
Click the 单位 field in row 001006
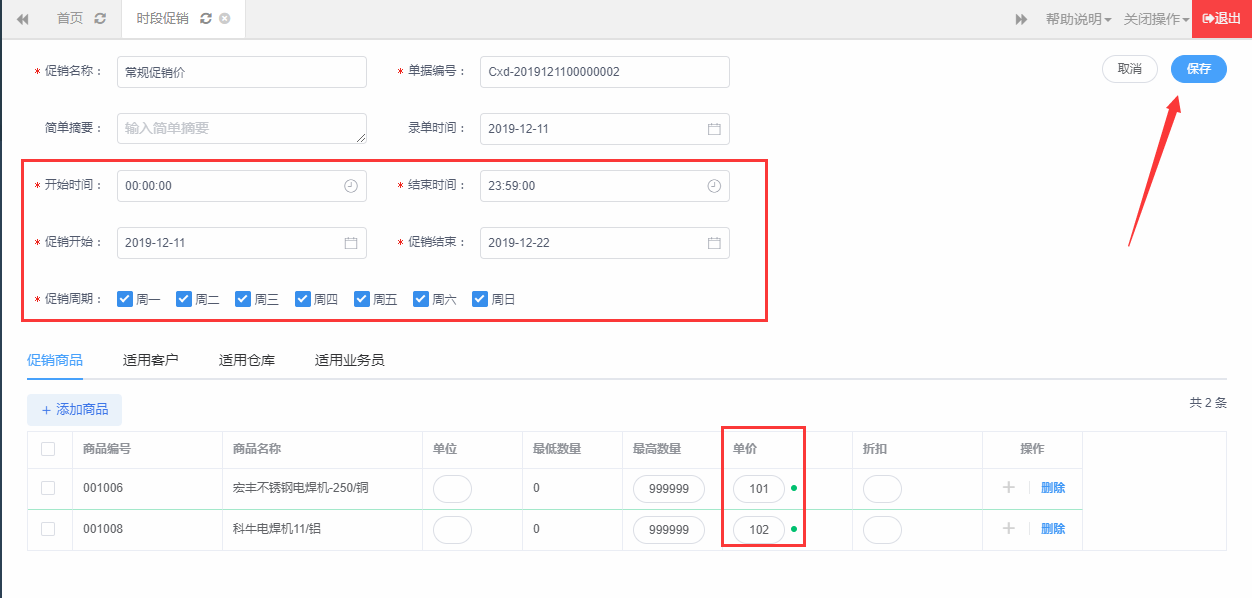tap(452, 489)
